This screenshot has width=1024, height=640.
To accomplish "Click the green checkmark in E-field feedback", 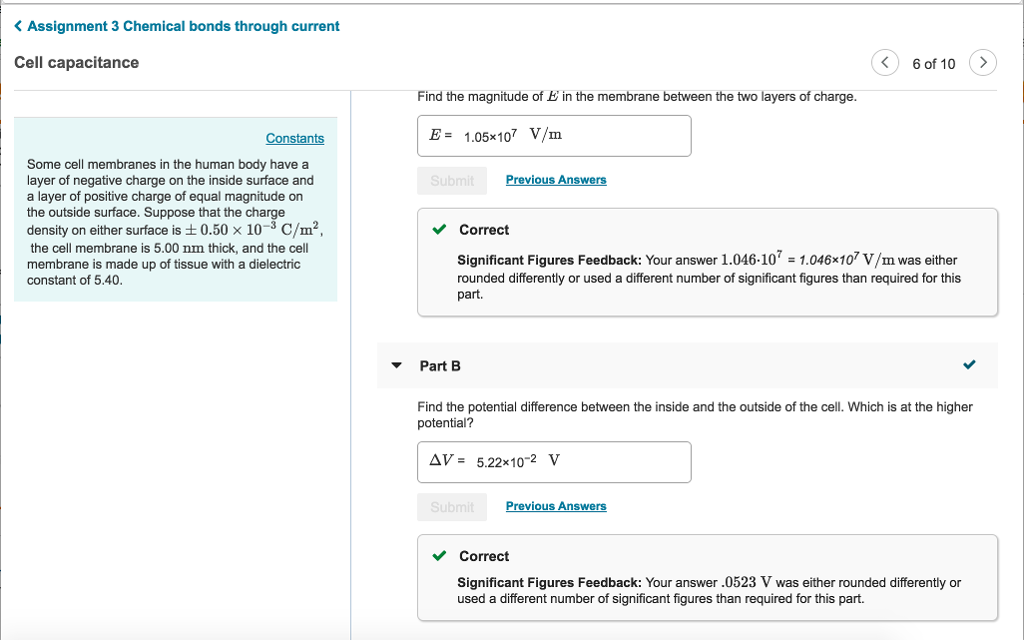I will click(x=440, y=230).
